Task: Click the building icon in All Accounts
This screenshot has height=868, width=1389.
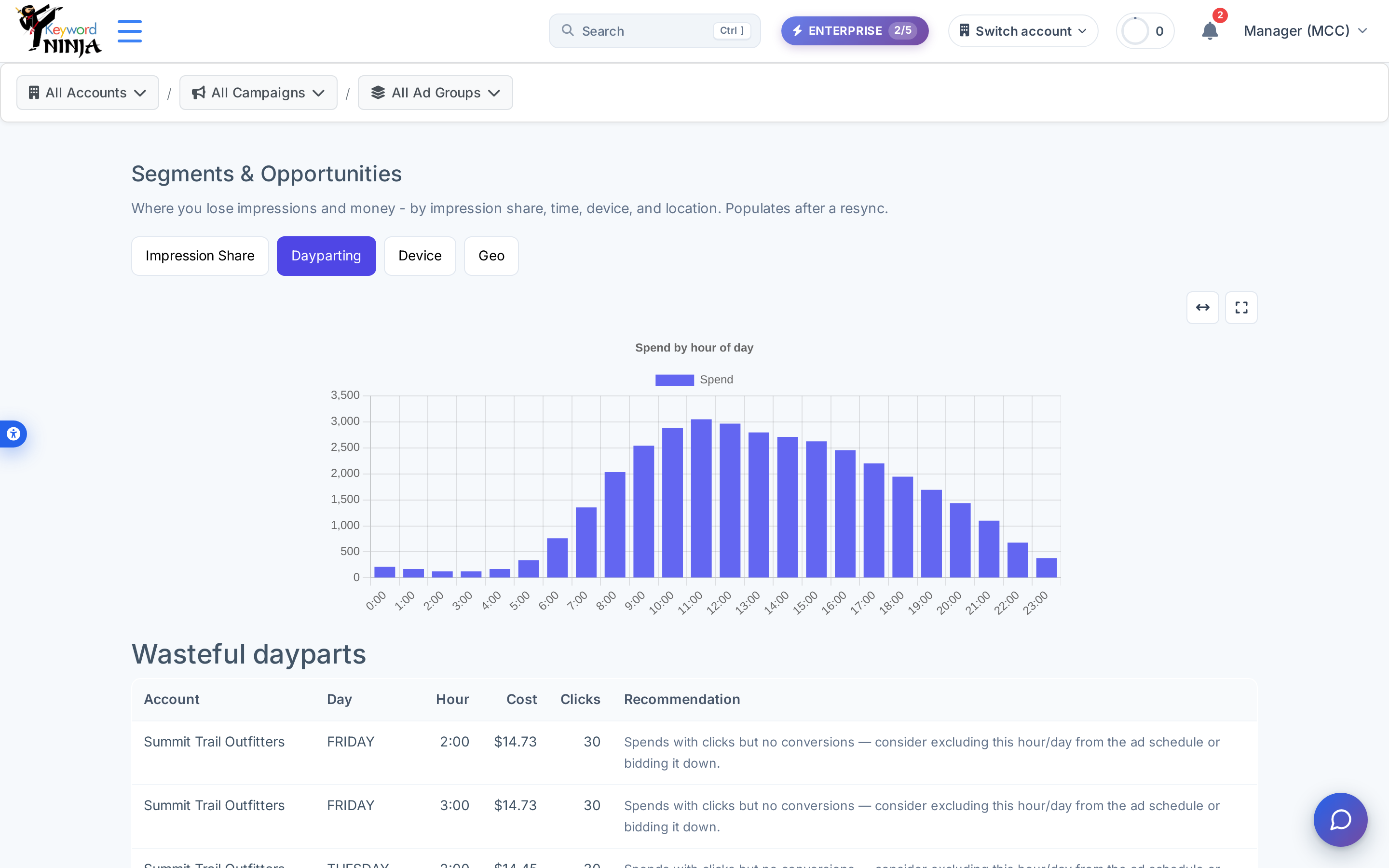Action: coord(34,93)
